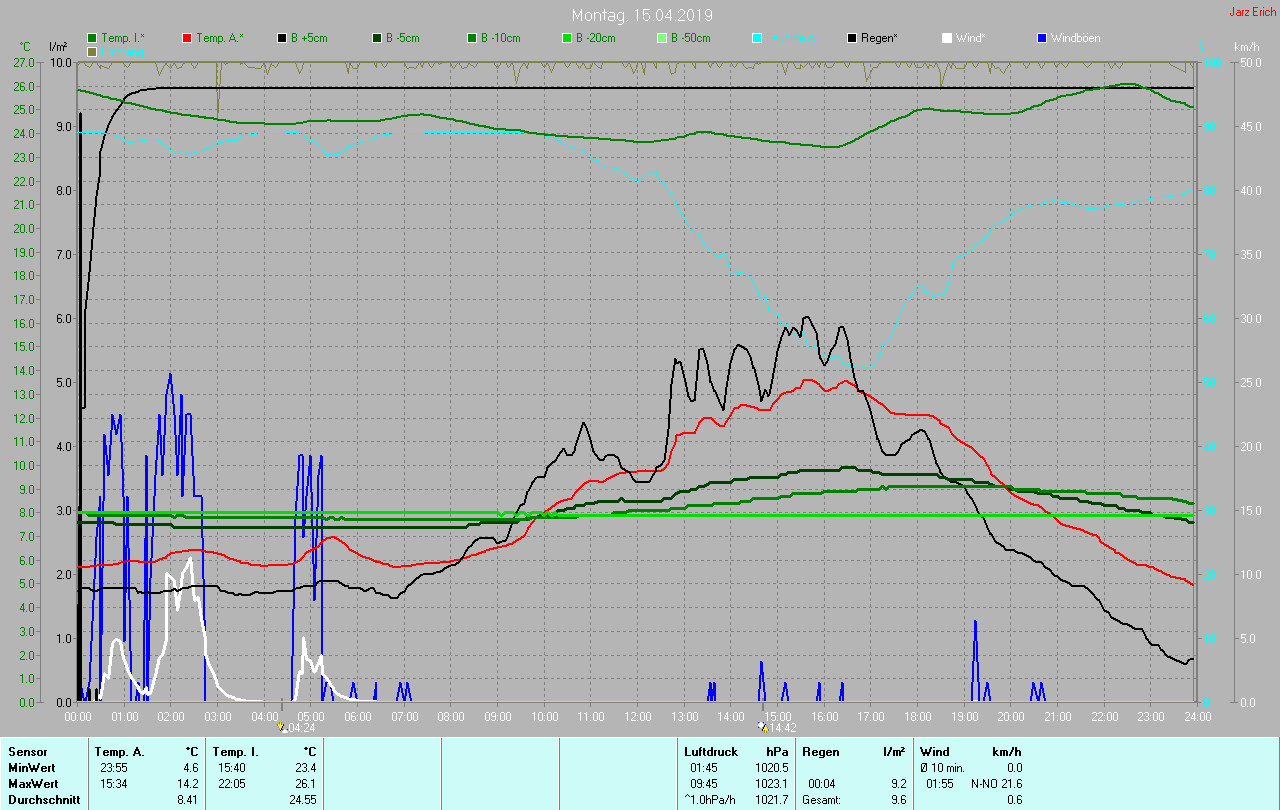Click the white Wind legend swatch

click(947, 38)
